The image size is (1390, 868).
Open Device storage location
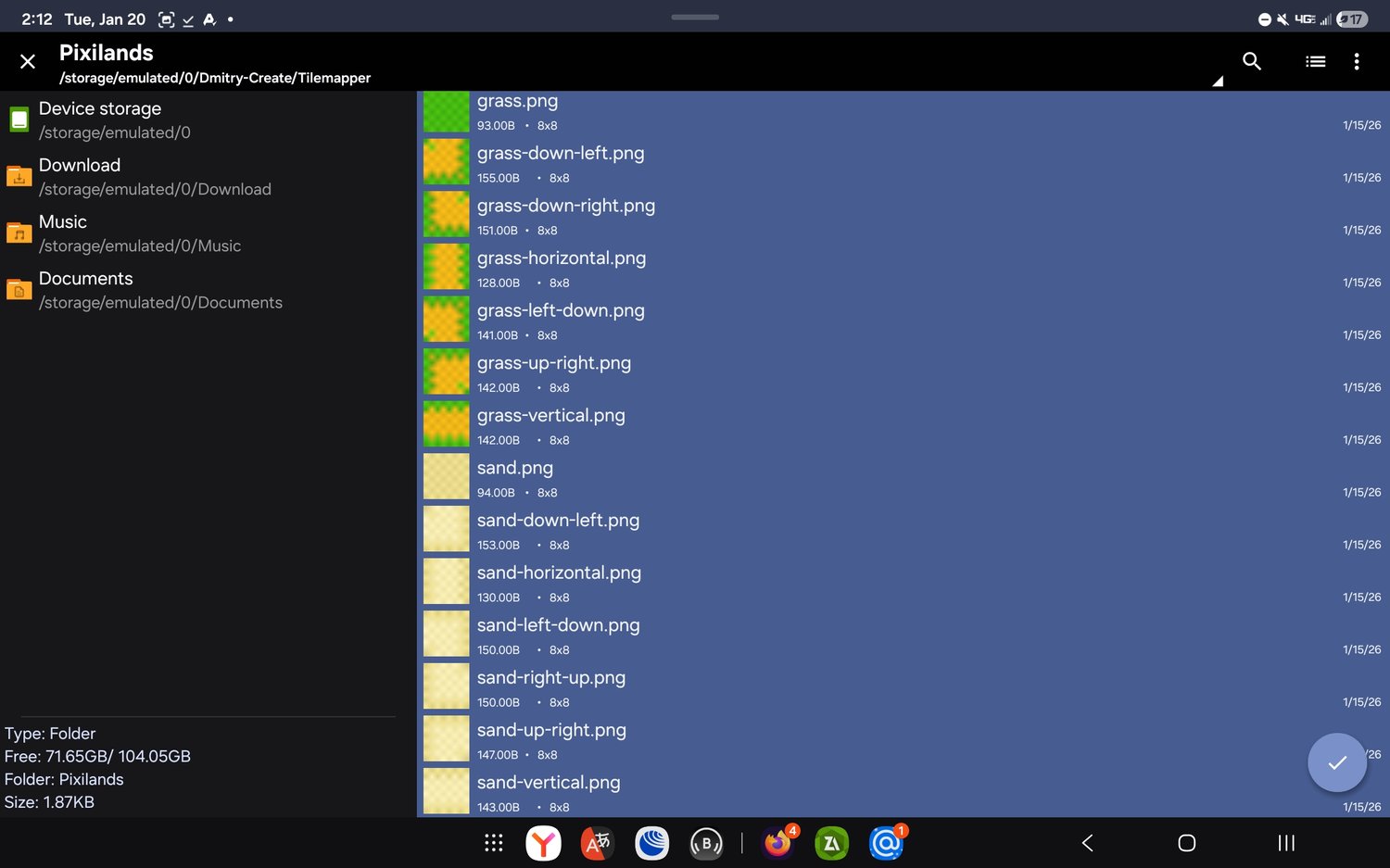click(208, 120)
